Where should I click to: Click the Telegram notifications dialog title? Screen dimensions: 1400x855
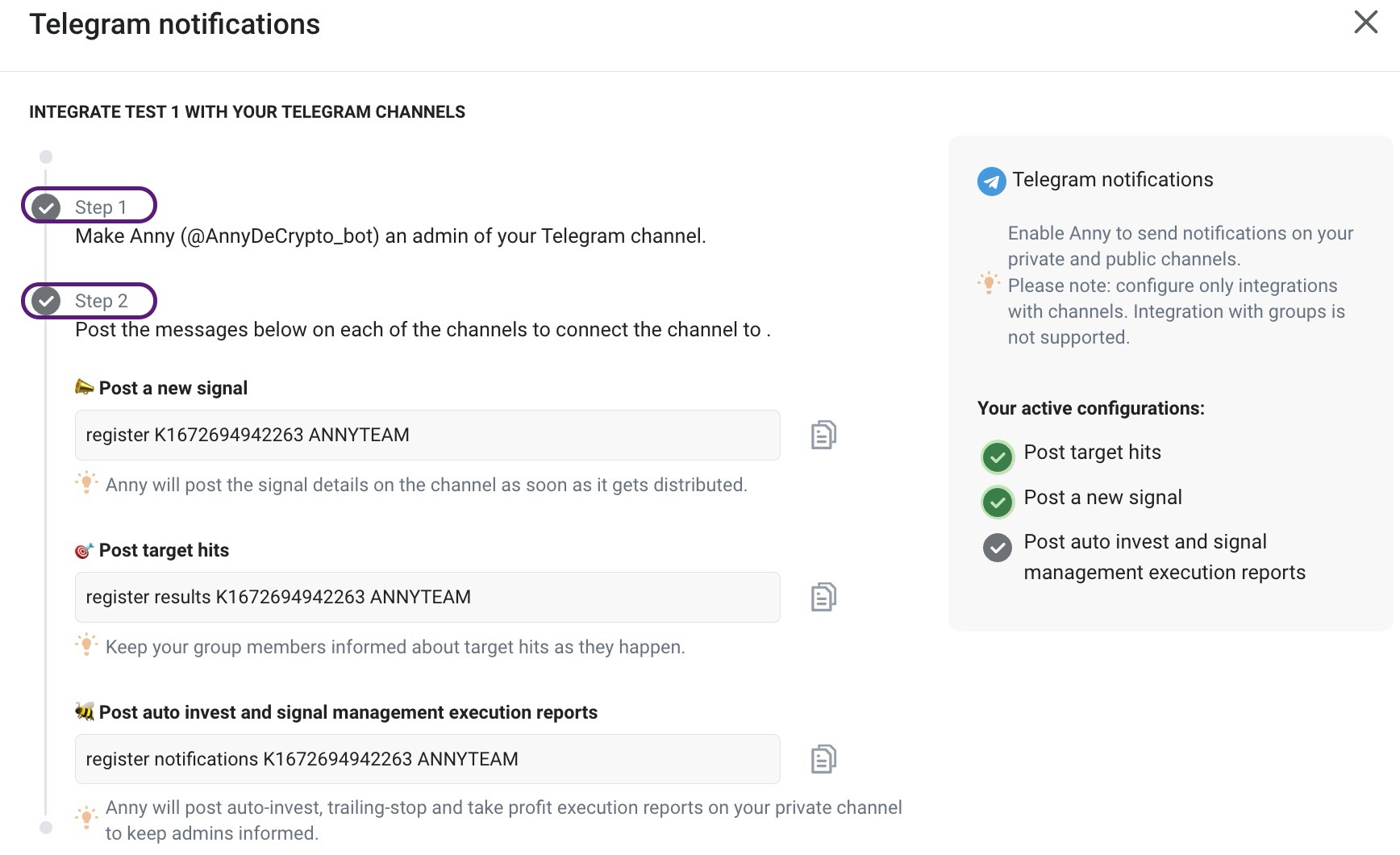(175, 23)
